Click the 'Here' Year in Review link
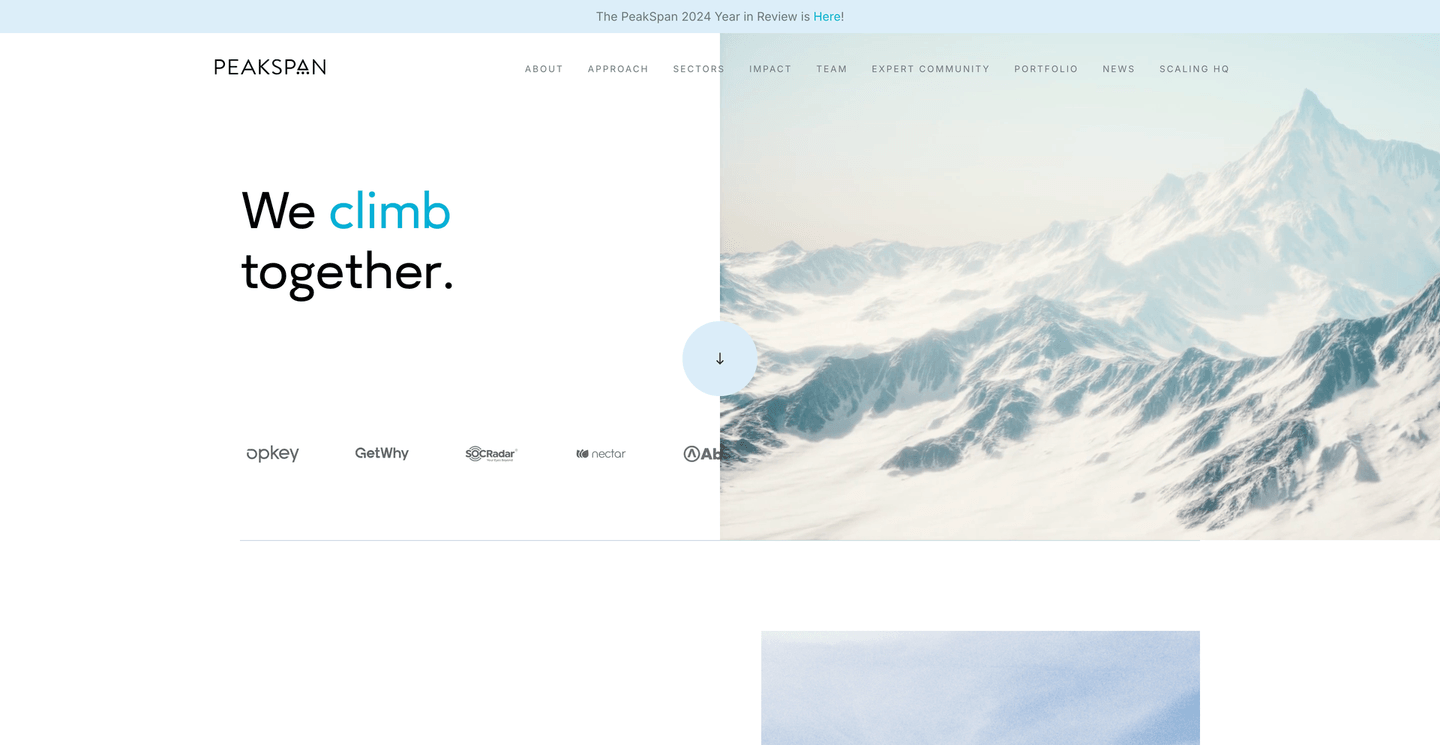This screenshot has width=1440, height=745. tap(827, 16)
